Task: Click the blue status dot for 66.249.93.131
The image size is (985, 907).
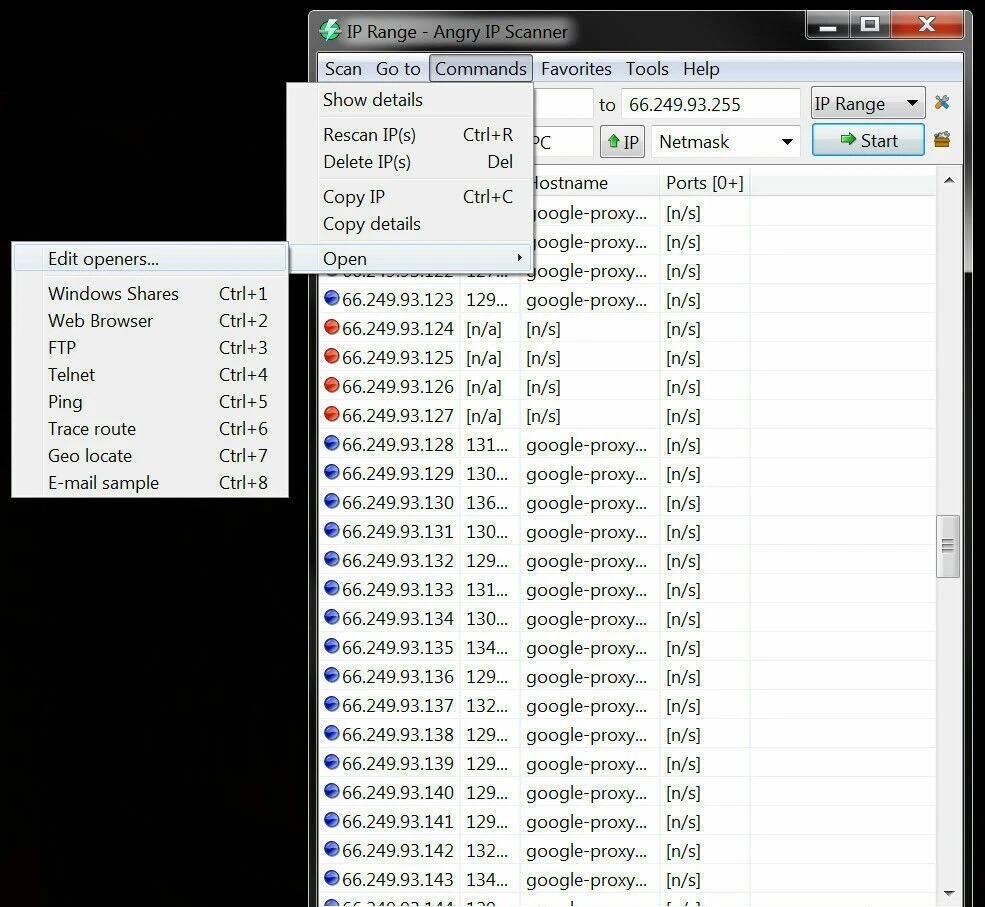Action: [x=331, y=530]
